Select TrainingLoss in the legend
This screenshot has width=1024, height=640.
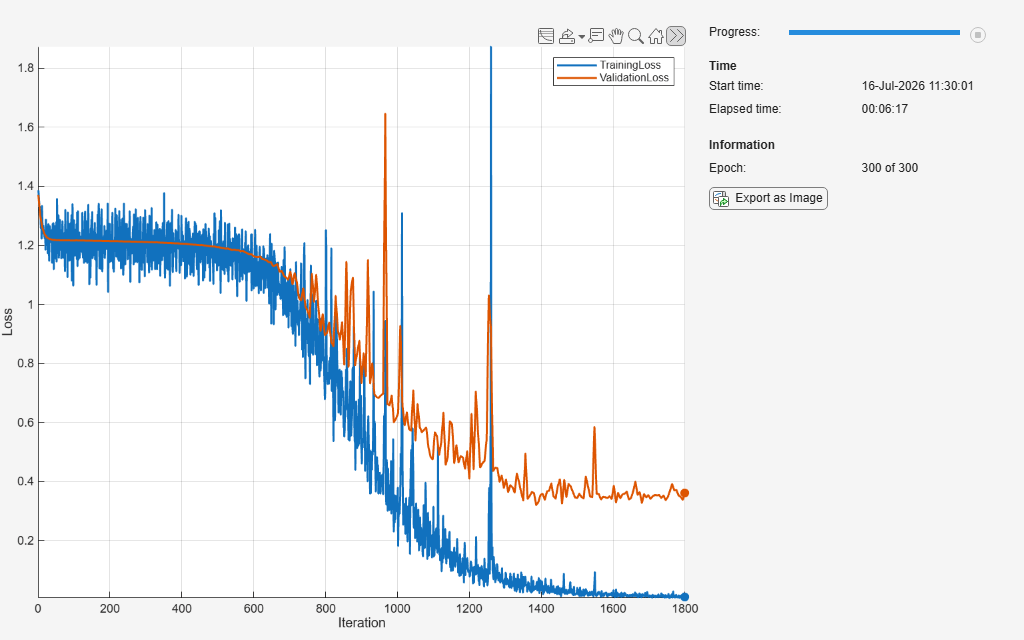tap(630, 65)
